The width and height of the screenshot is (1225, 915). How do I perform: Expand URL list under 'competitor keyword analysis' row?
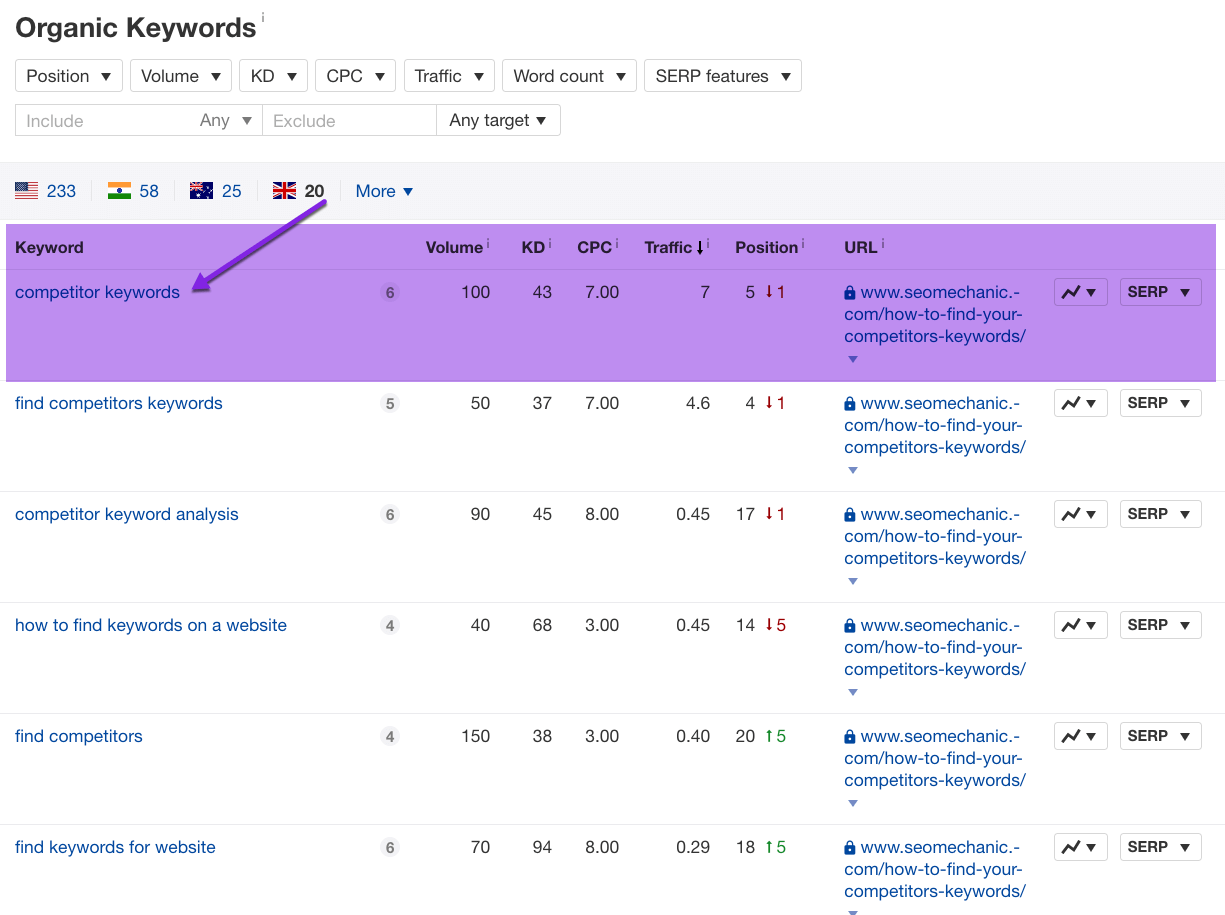[852, 581]
